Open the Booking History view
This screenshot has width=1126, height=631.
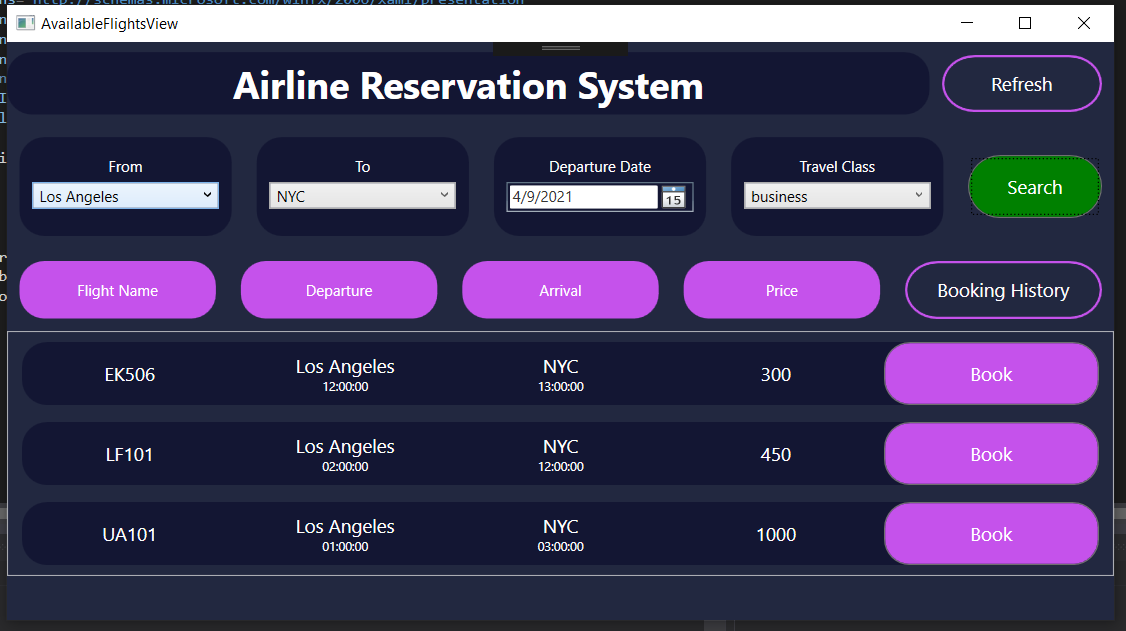point(1003,290)
